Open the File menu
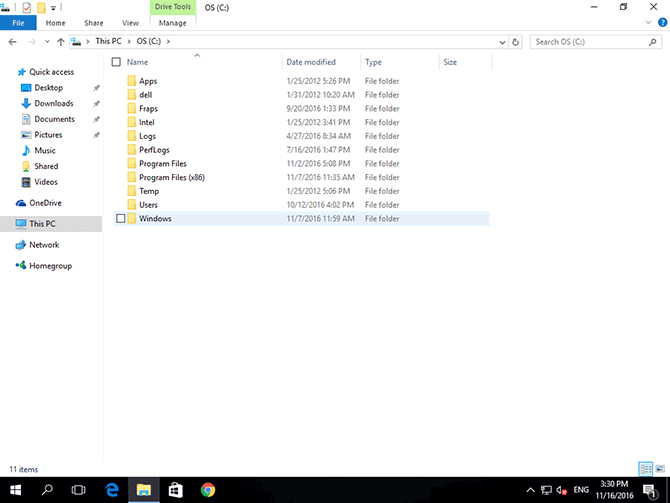This screenshot has height=503, width=670. [18, 23]
